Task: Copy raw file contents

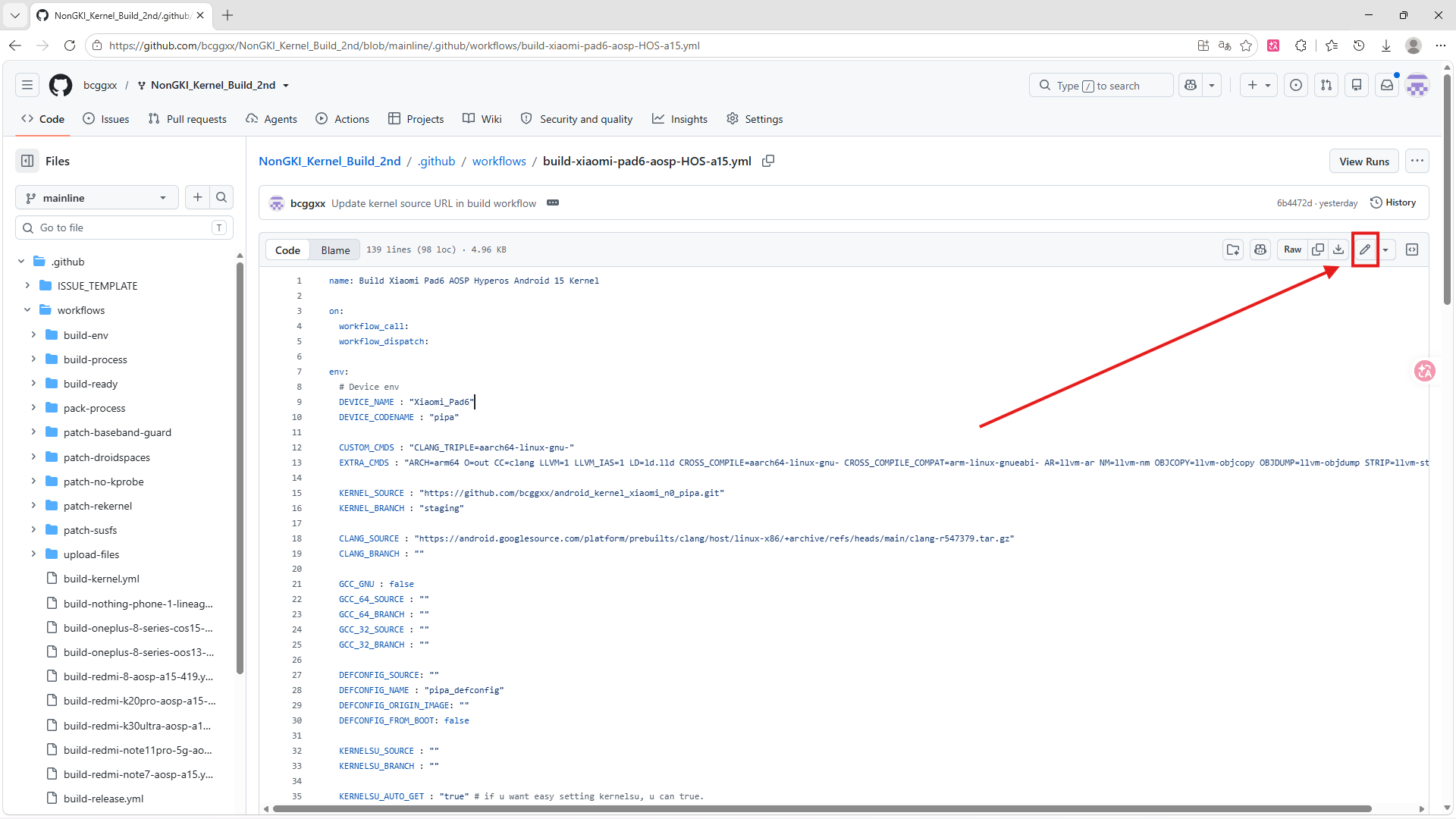Action: point(1318,249)
